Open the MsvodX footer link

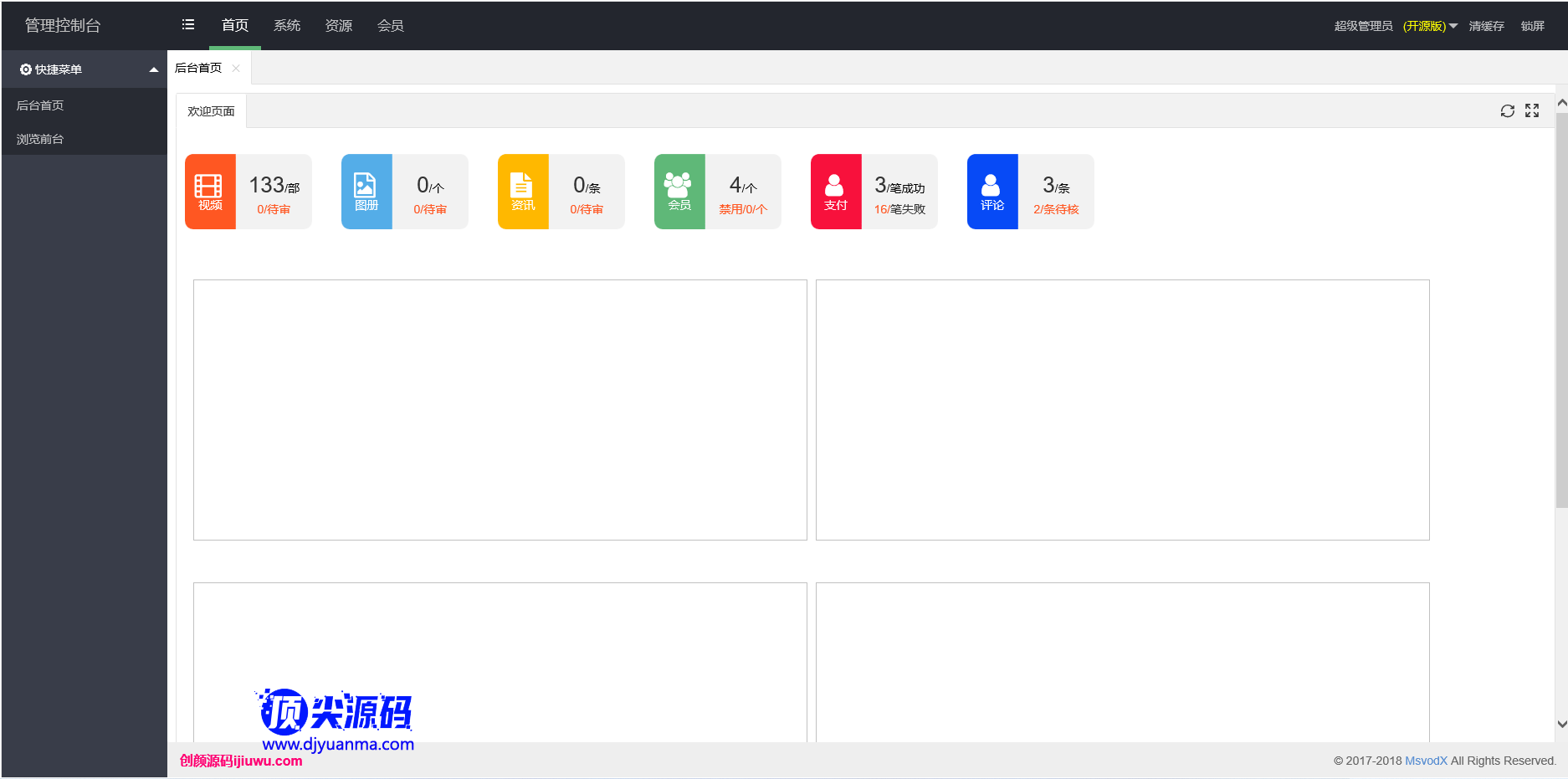tap(1426, 761)
